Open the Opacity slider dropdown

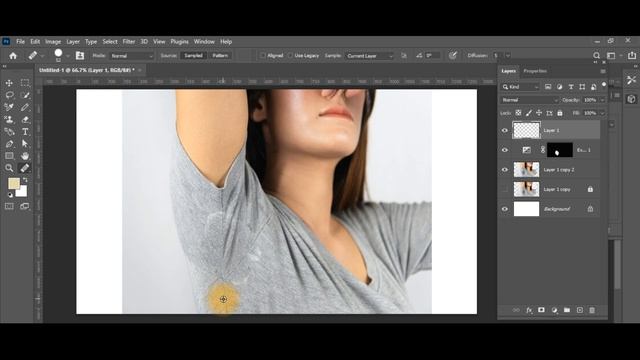602,100
